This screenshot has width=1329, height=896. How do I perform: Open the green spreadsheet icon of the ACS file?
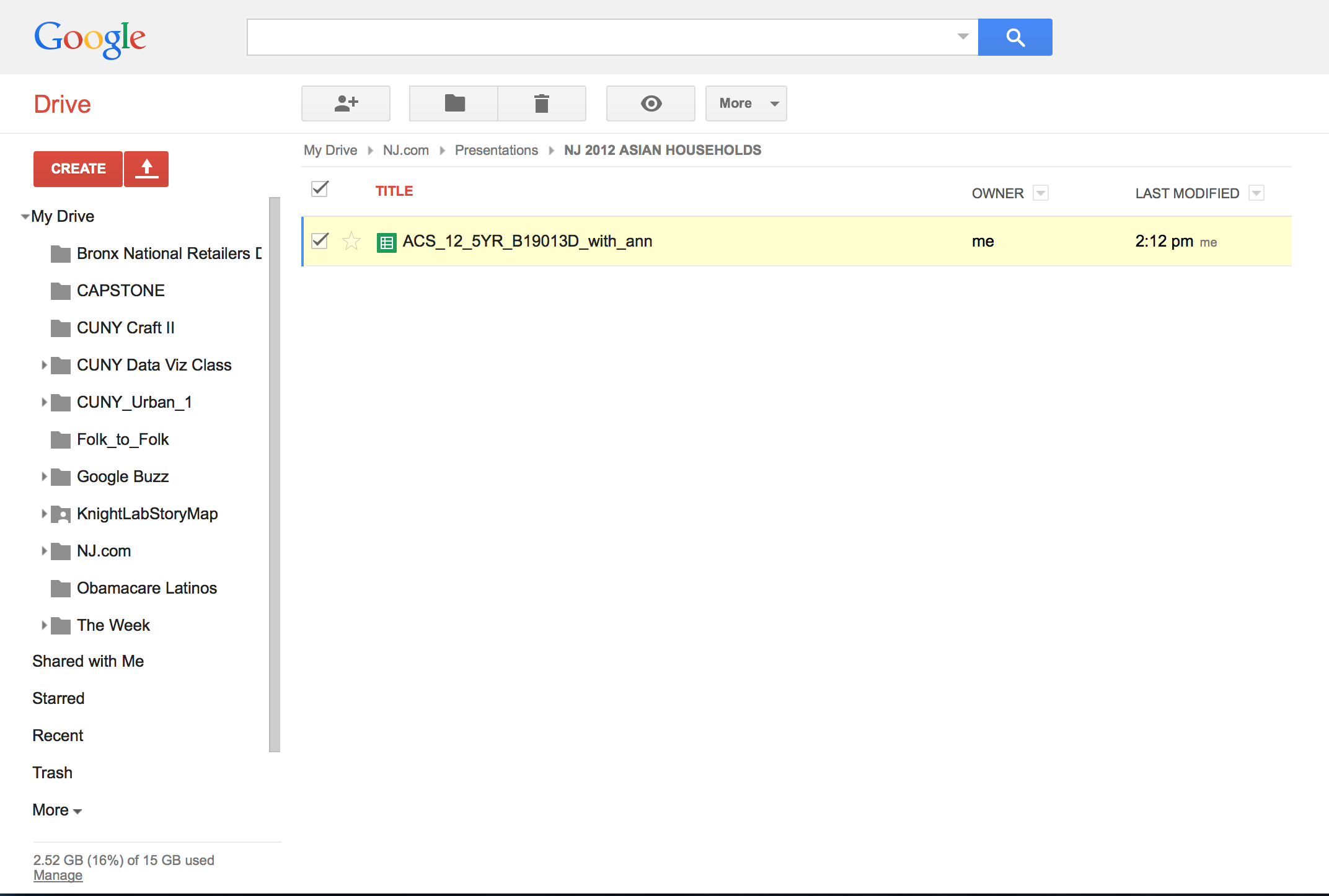(386, 242)
